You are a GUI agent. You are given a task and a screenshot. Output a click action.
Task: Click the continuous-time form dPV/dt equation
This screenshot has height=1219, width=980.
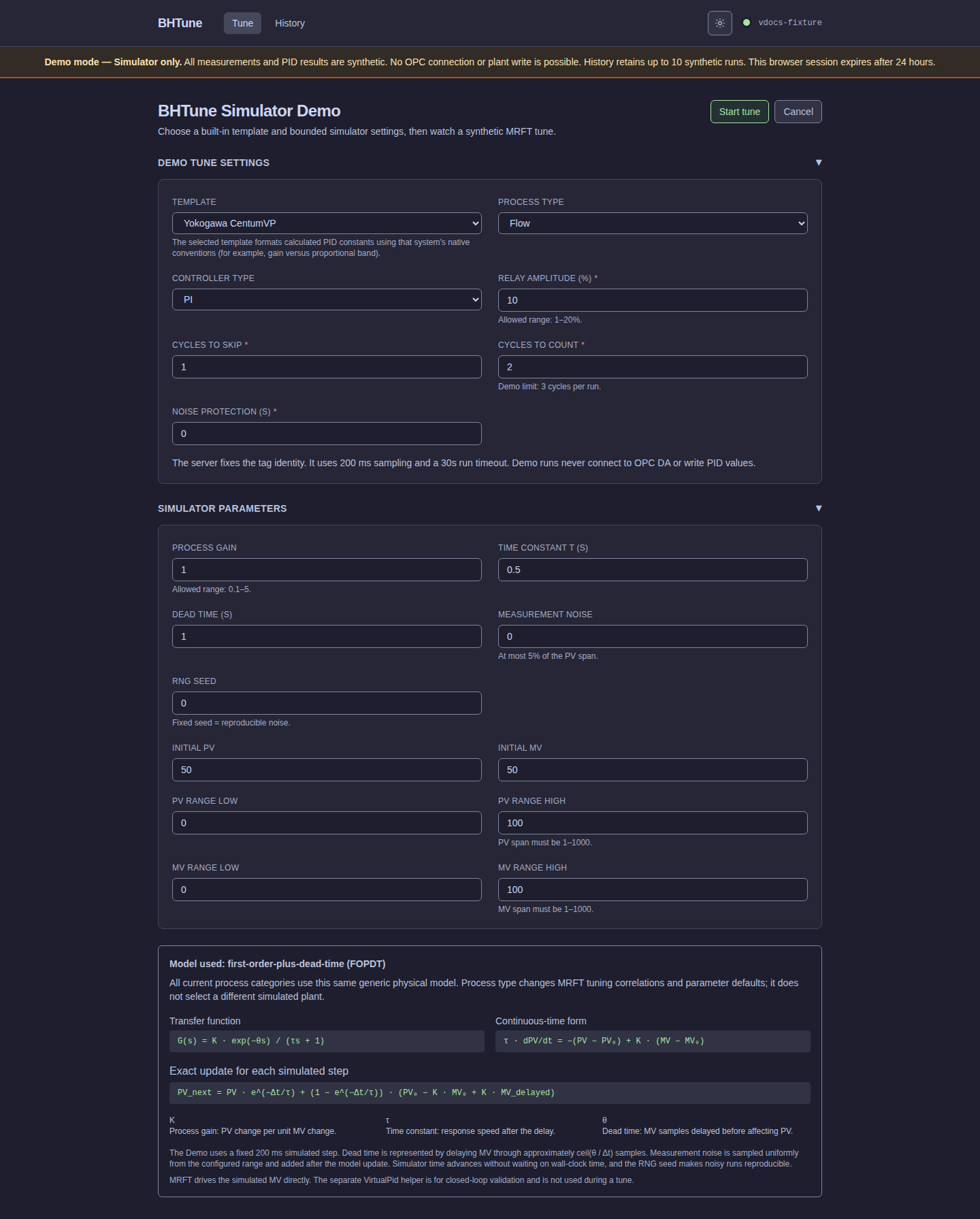pyautogui.click(x=653, y=1041)
